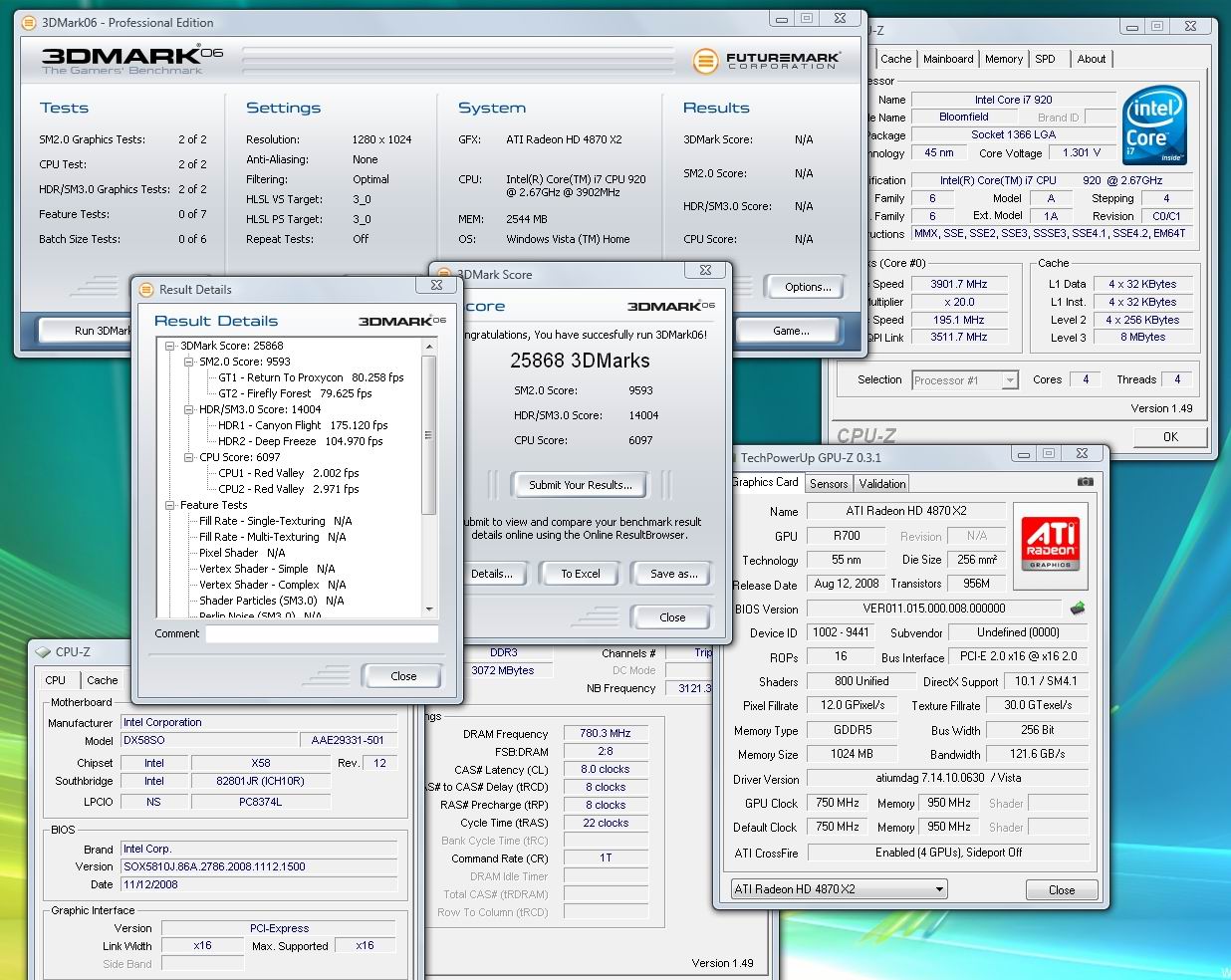Switch to Validation tab in GPU-Z
This screenshot has width=1231, height=980.
882,484
